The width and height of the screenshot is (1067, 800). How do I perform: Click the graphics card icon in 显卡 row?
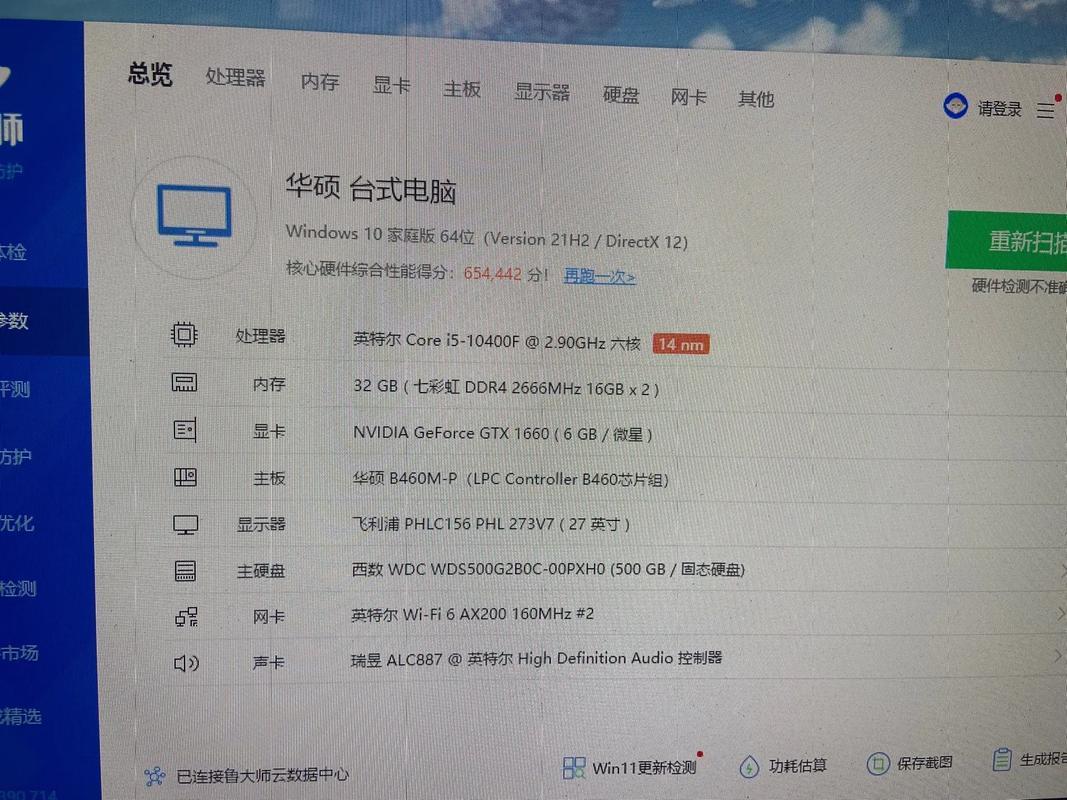tap(184, 430)
